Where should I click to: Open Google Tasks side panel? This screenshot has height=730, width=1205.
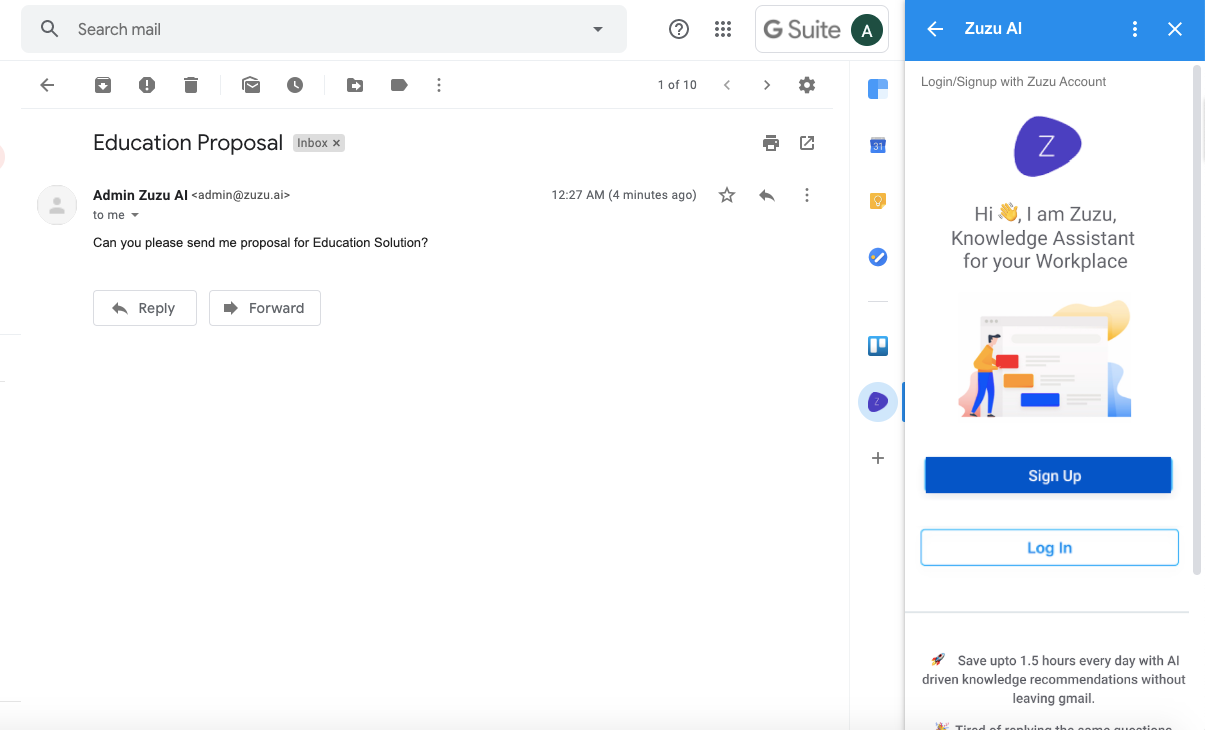878,257
